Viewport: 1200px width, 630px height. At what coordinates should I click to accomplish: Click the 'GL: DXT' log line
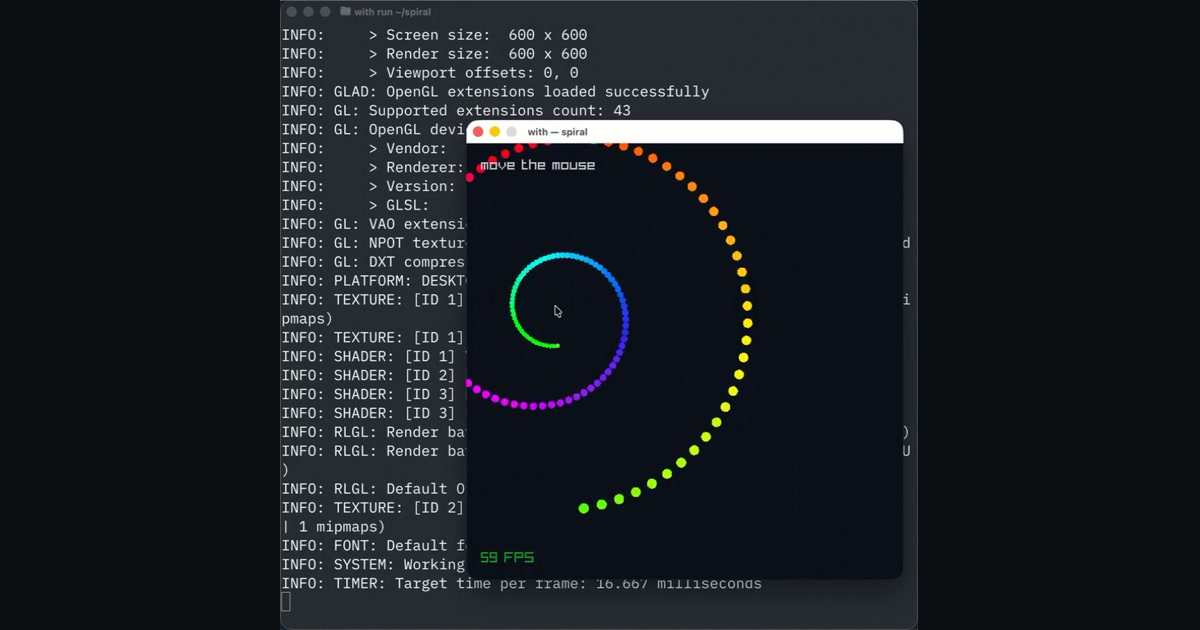tap(374, 262)
